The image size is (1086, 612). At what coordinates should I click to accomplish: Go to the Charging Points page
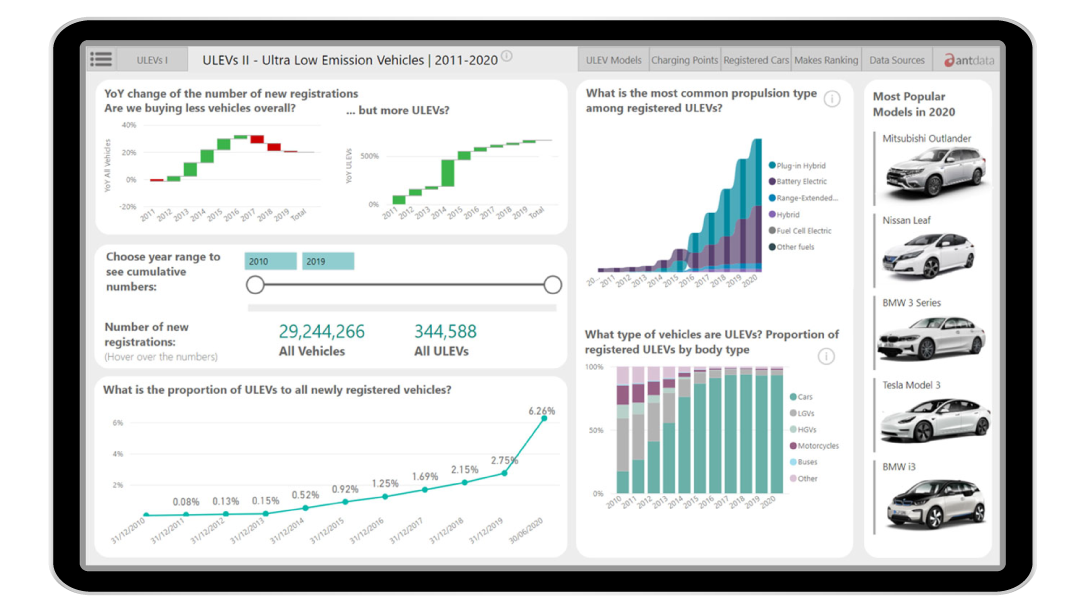coord(684,59)
